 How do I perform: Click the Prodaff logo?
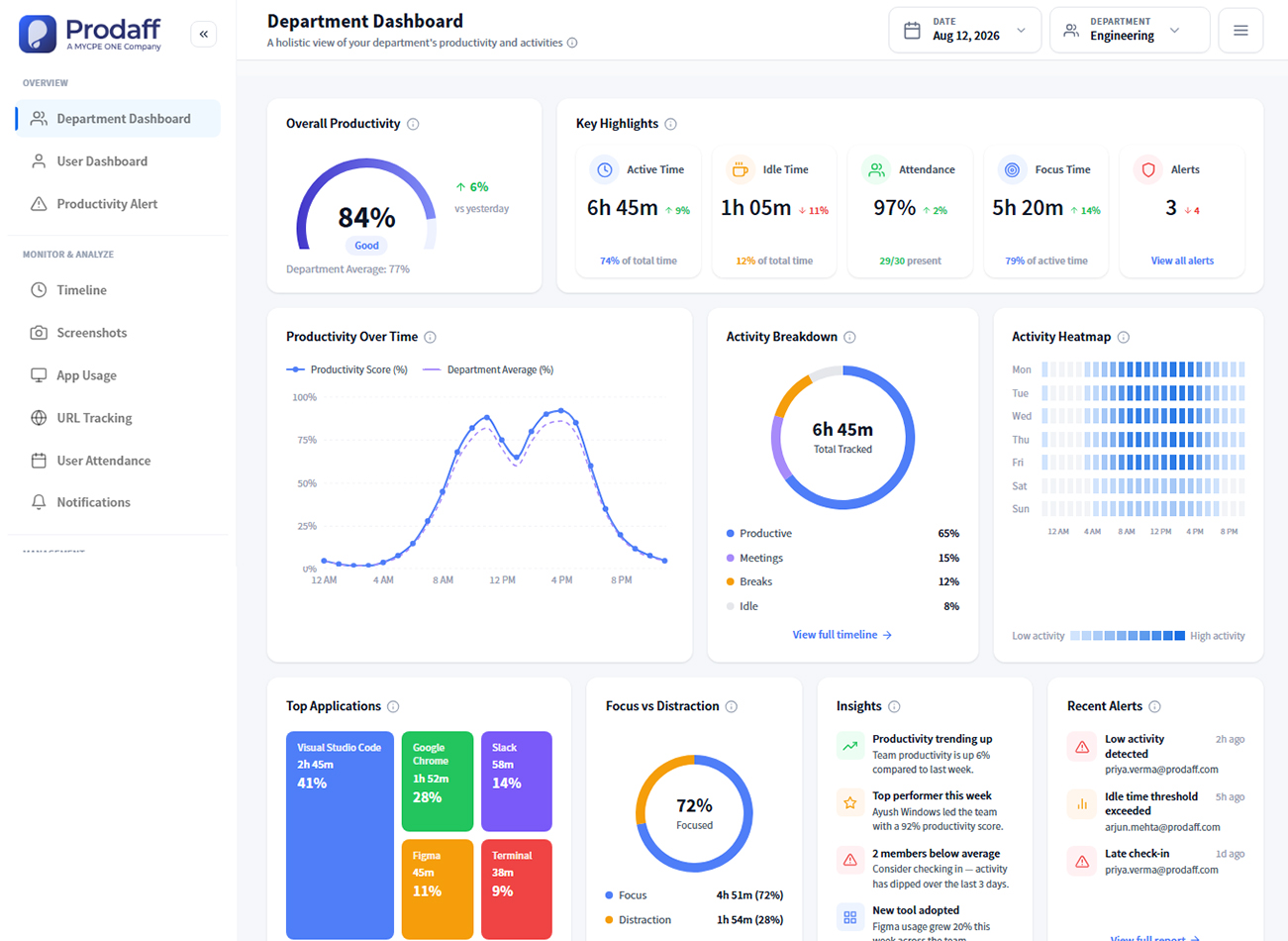[90, 34]
